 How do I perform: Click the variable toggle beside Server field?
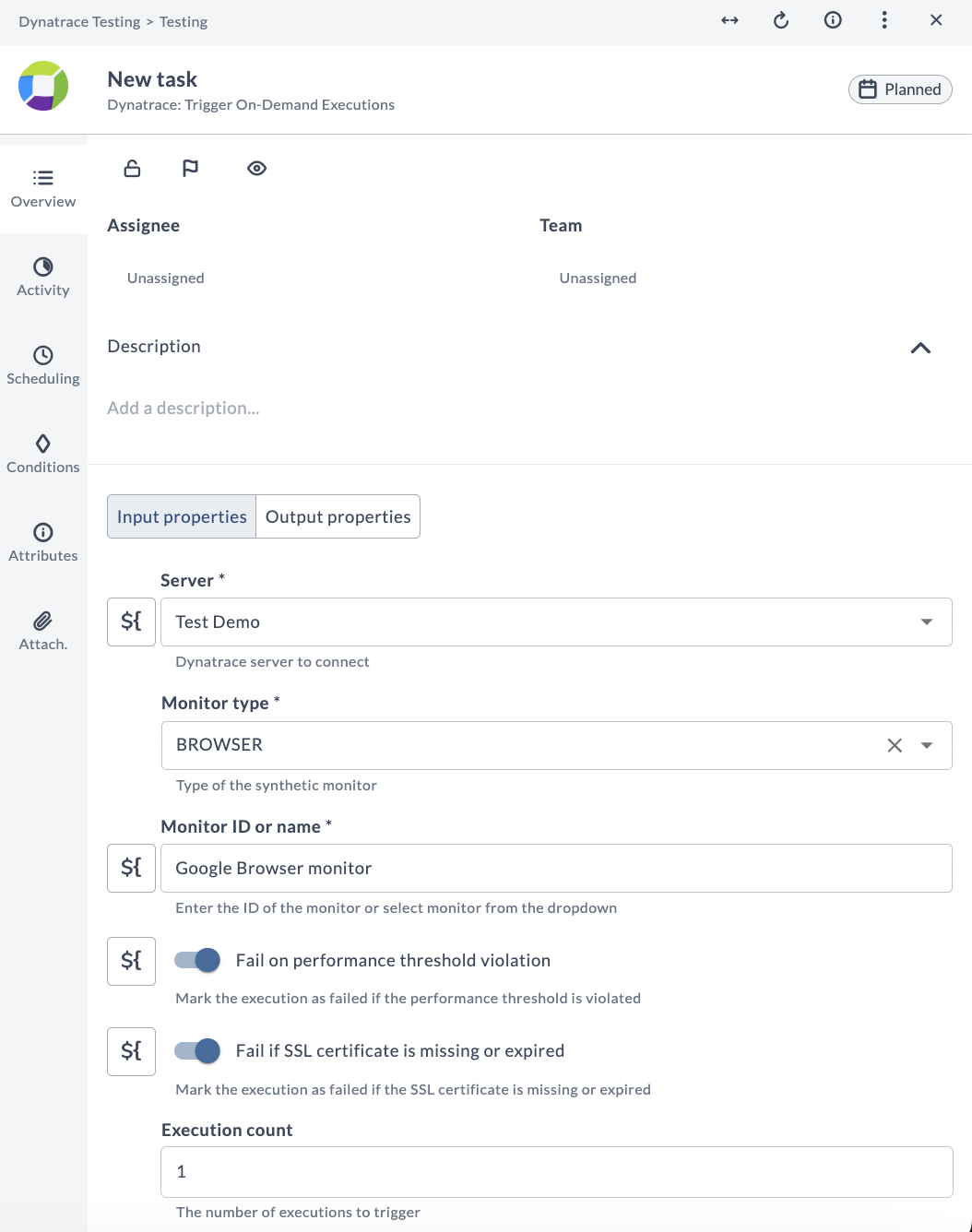point(131,622)
